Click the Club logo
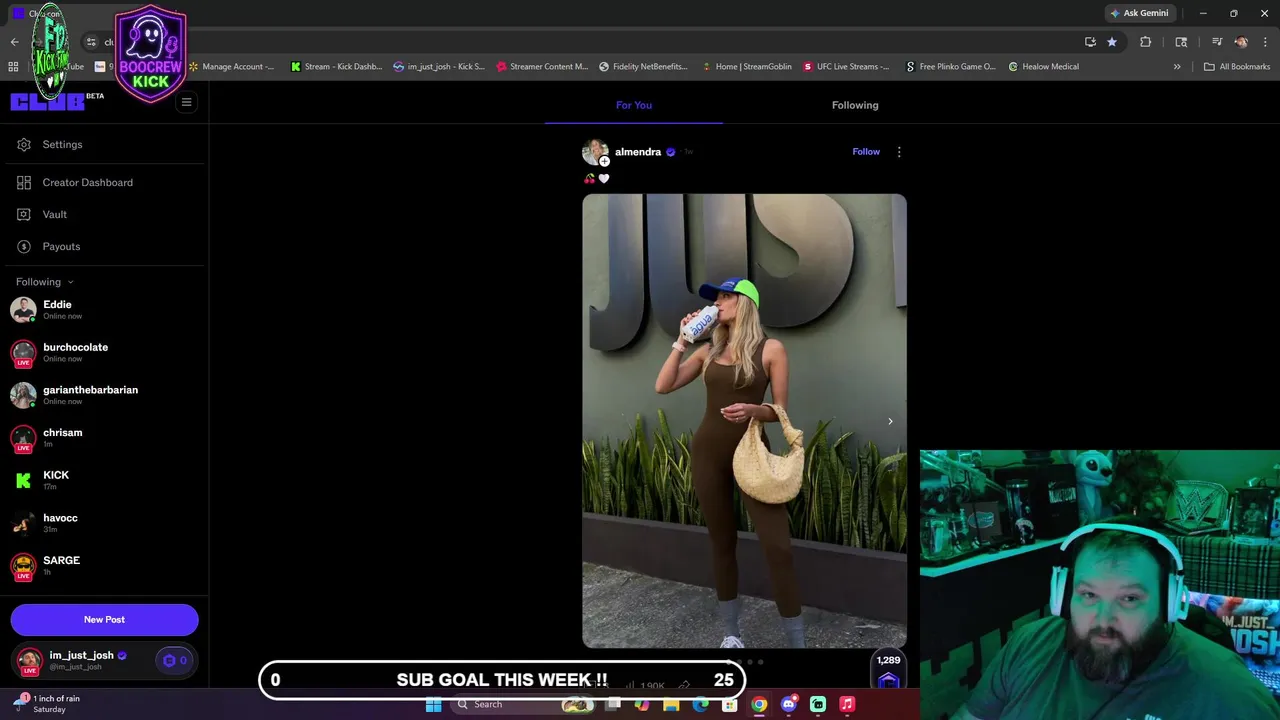 tap(47, 102)
